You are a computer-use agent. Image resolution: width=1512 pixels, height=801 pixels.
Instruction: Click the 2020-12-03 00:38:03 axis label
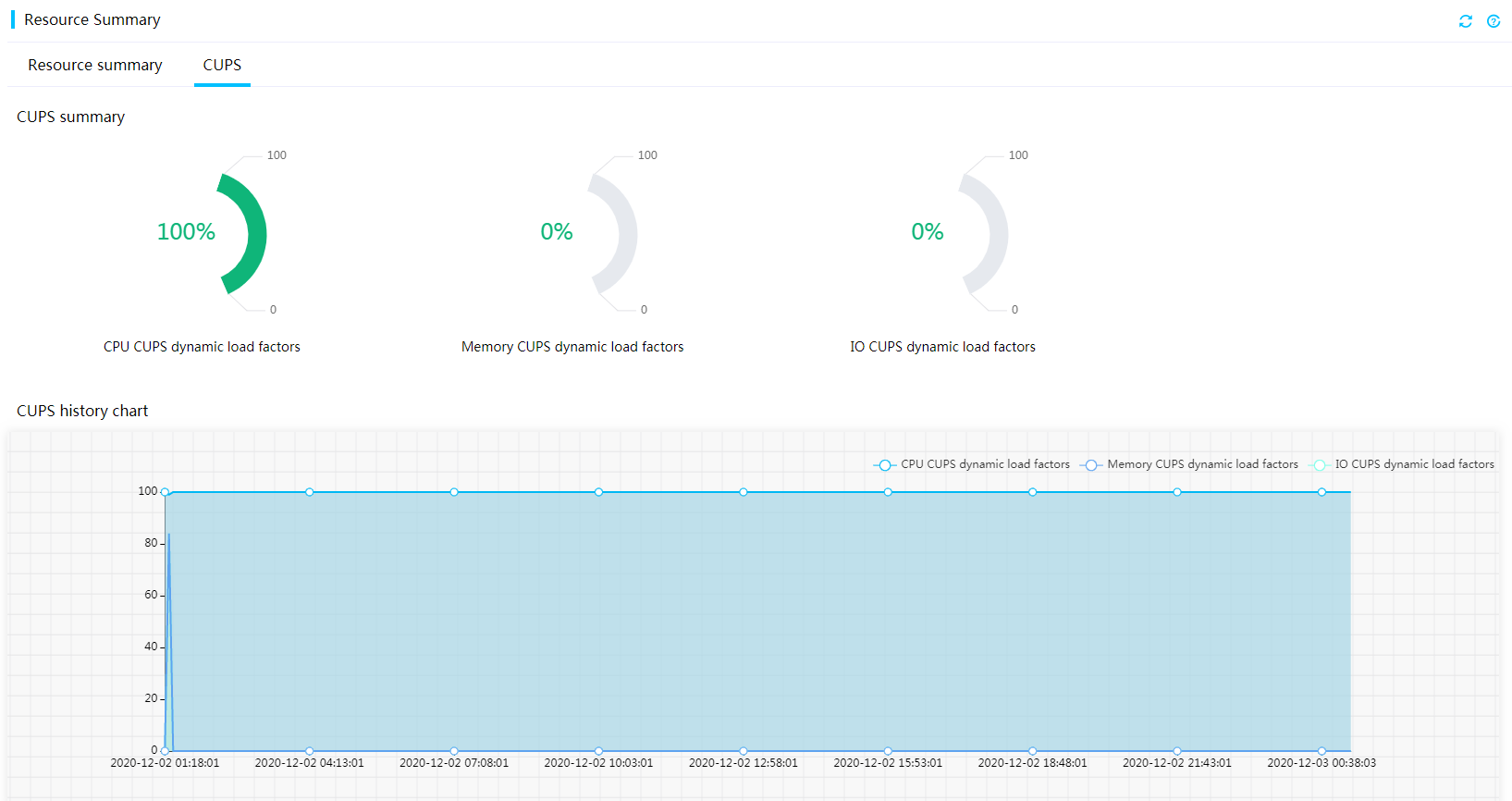[x=1321, y=763]
